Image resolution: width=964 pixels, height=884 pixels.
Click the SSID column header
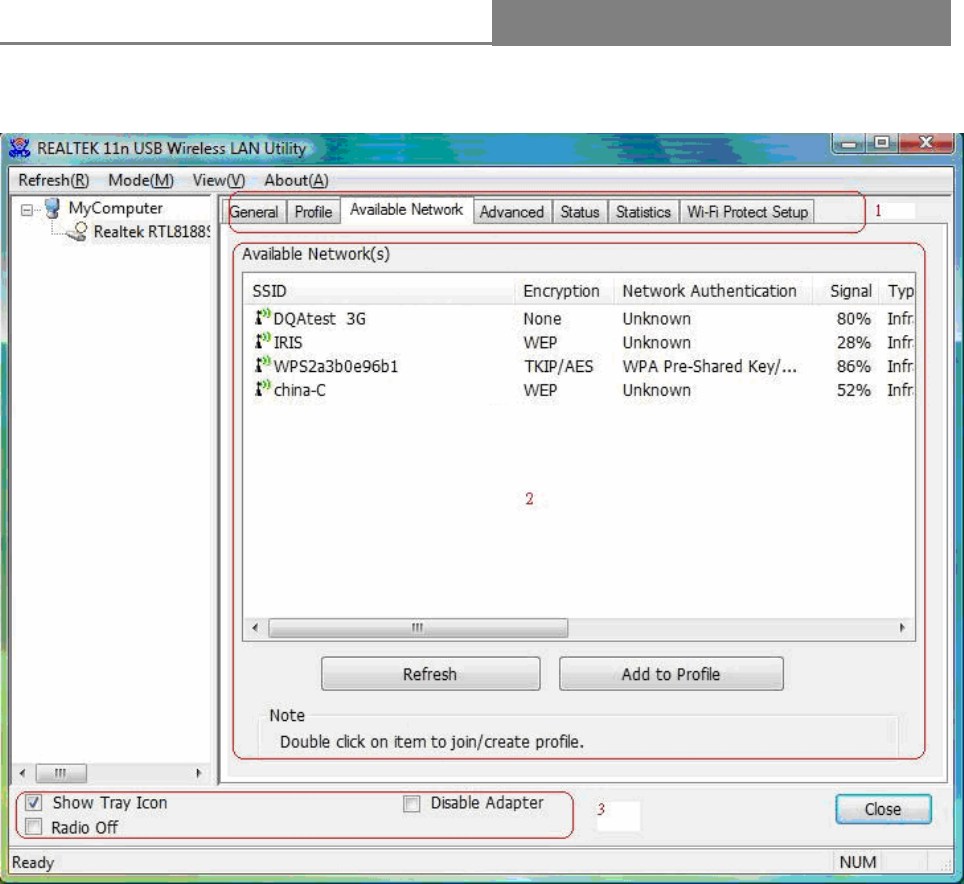(380, 291)
